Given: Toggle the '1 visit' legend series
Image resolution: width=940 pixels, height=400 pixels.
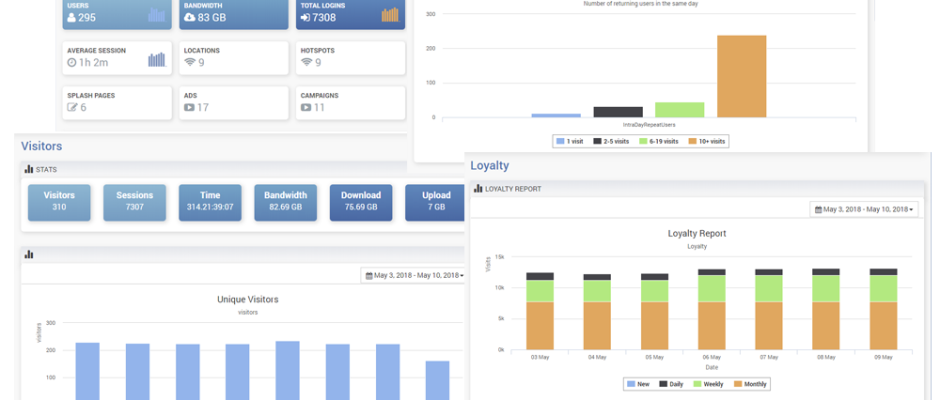Looking at the screenshot, I should (x=570, y=142).
